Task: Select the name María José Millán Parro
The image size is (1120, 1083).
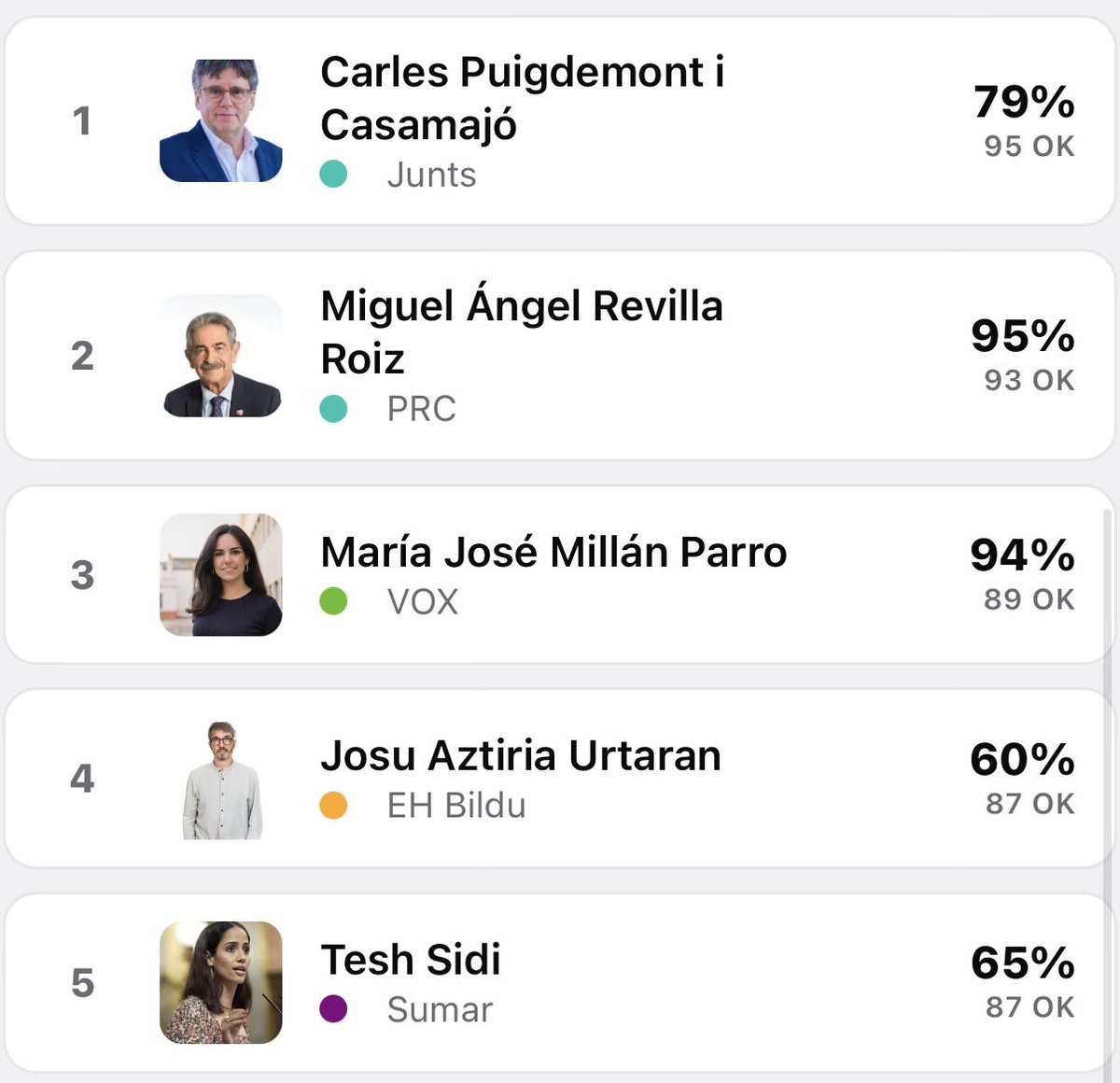Action: tap(553, 552)
